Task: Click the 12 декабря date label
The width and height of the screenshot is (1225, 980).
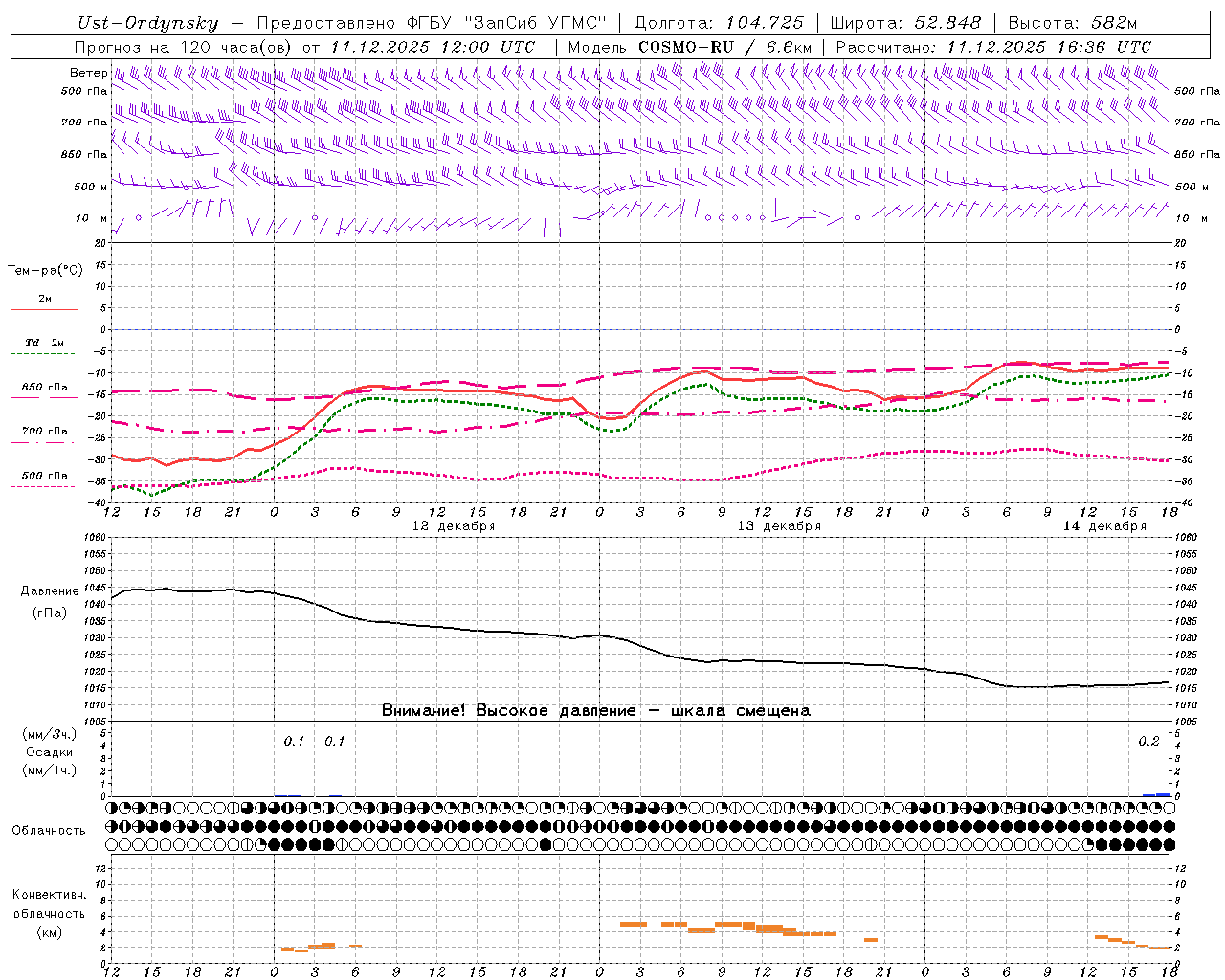Action: coord(453,526)
